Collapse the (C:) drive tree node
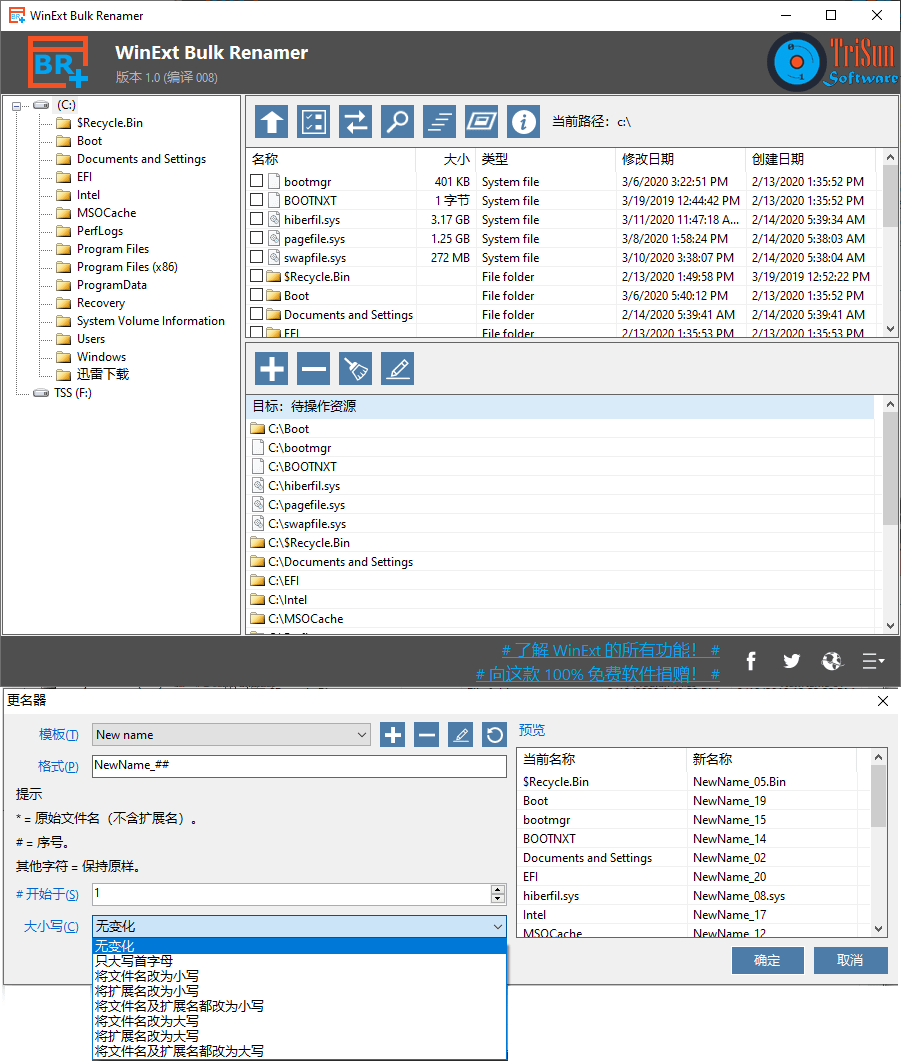901x1061 pixels. 16,106
